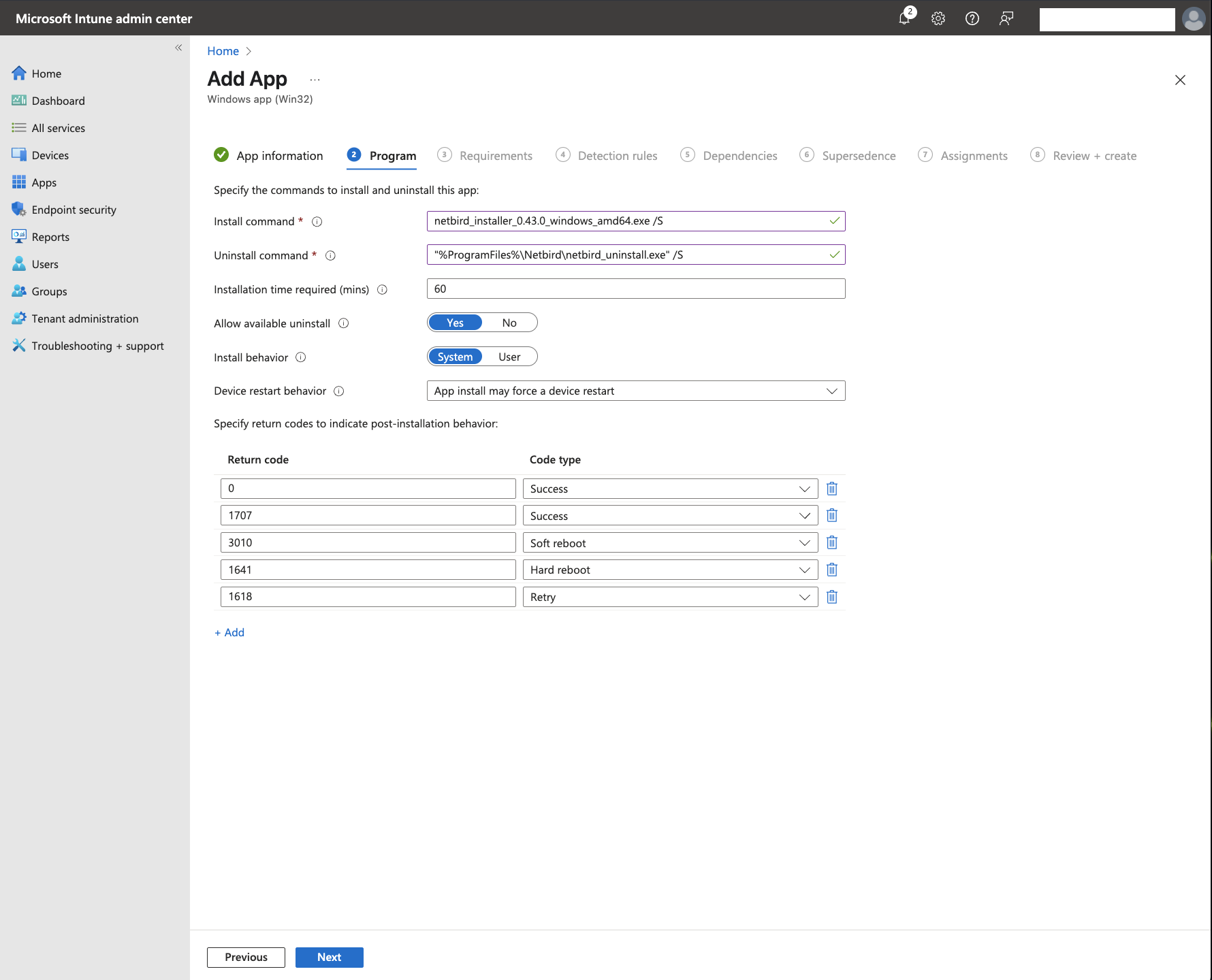Click the help question mark icon

(x=972, y=18)
